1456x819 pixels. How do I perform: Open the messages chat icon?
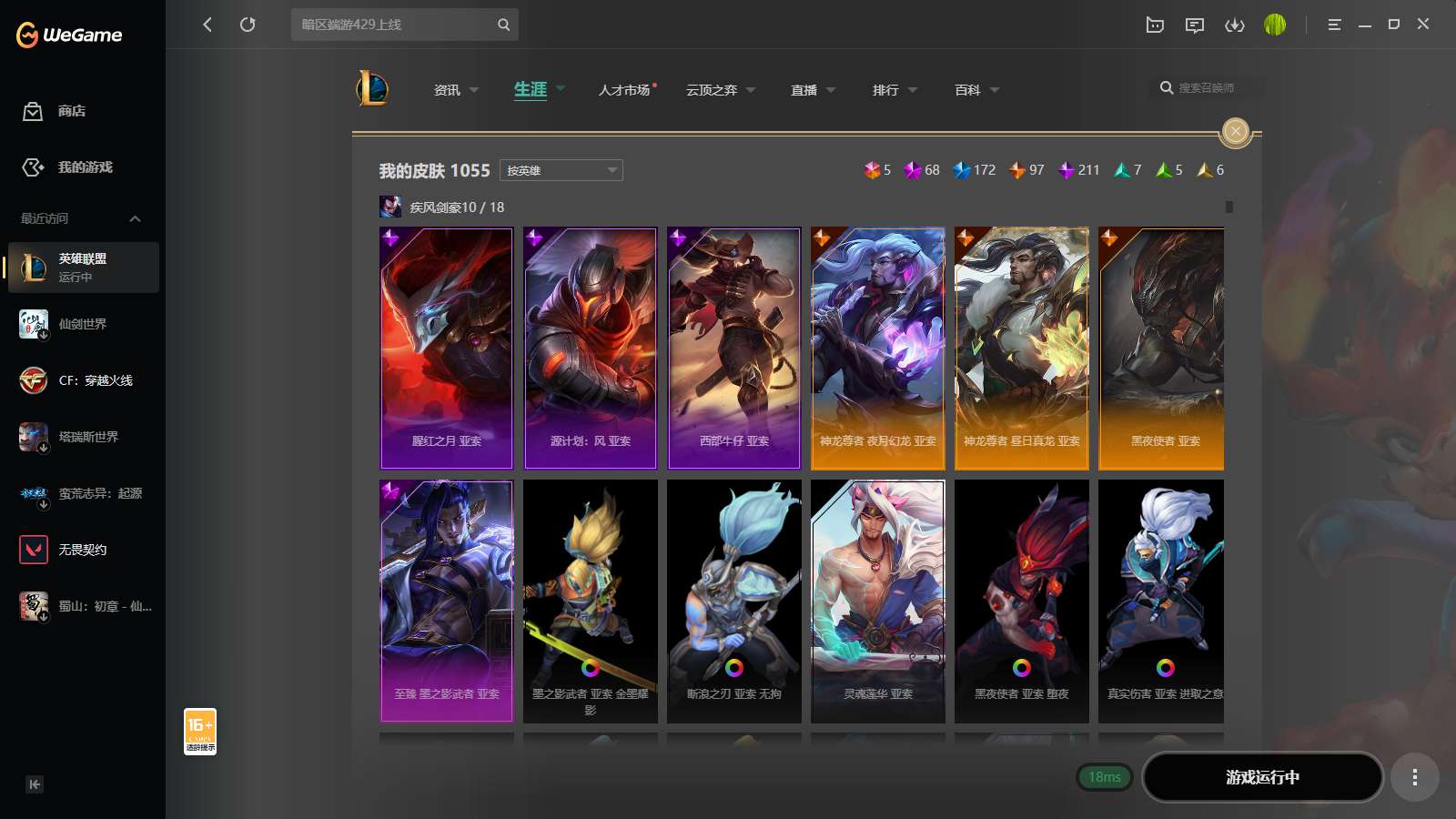1195,25
